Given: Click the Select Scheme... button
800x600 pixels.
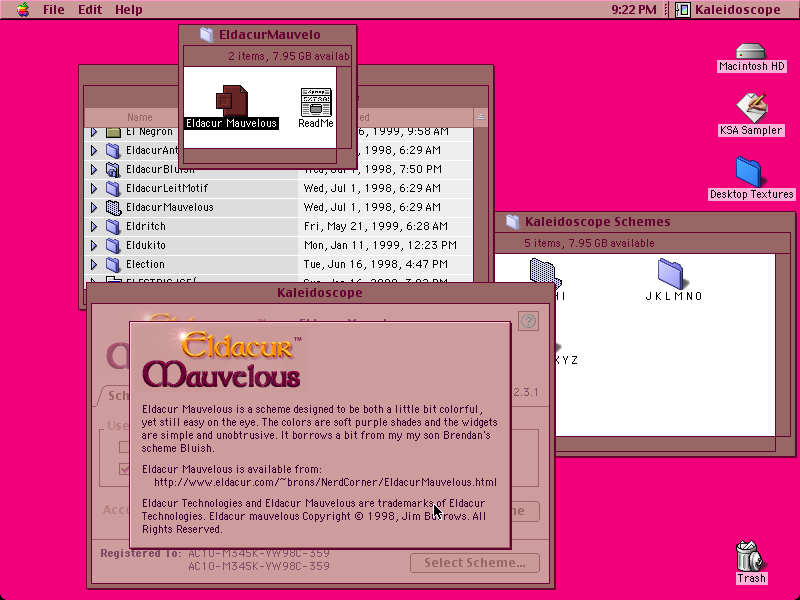Looking at the screenshot, I should 475,563.
